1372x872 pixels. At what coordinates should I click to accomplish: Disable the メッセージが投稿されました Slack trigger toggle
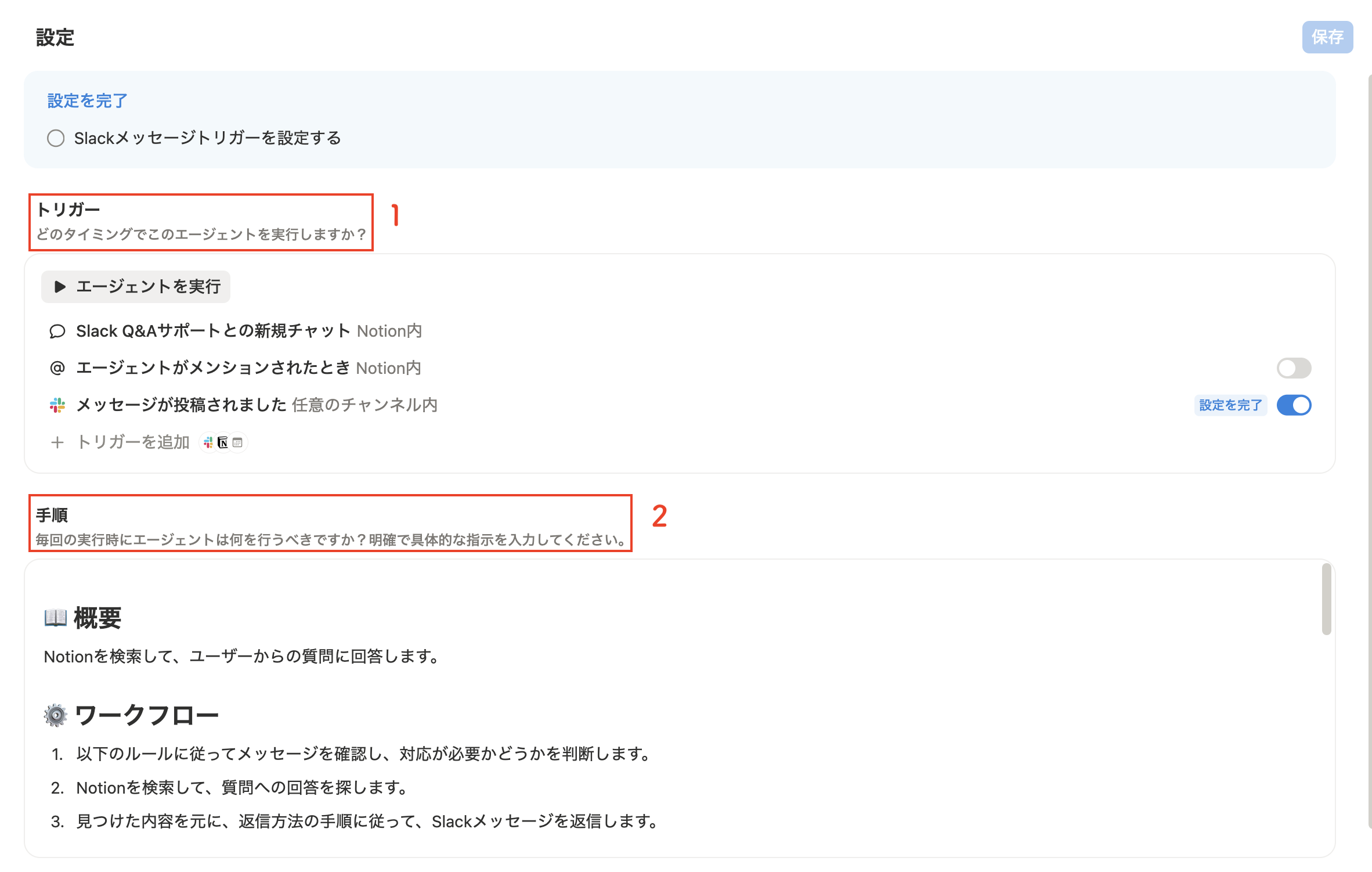tap(1294, 405)
